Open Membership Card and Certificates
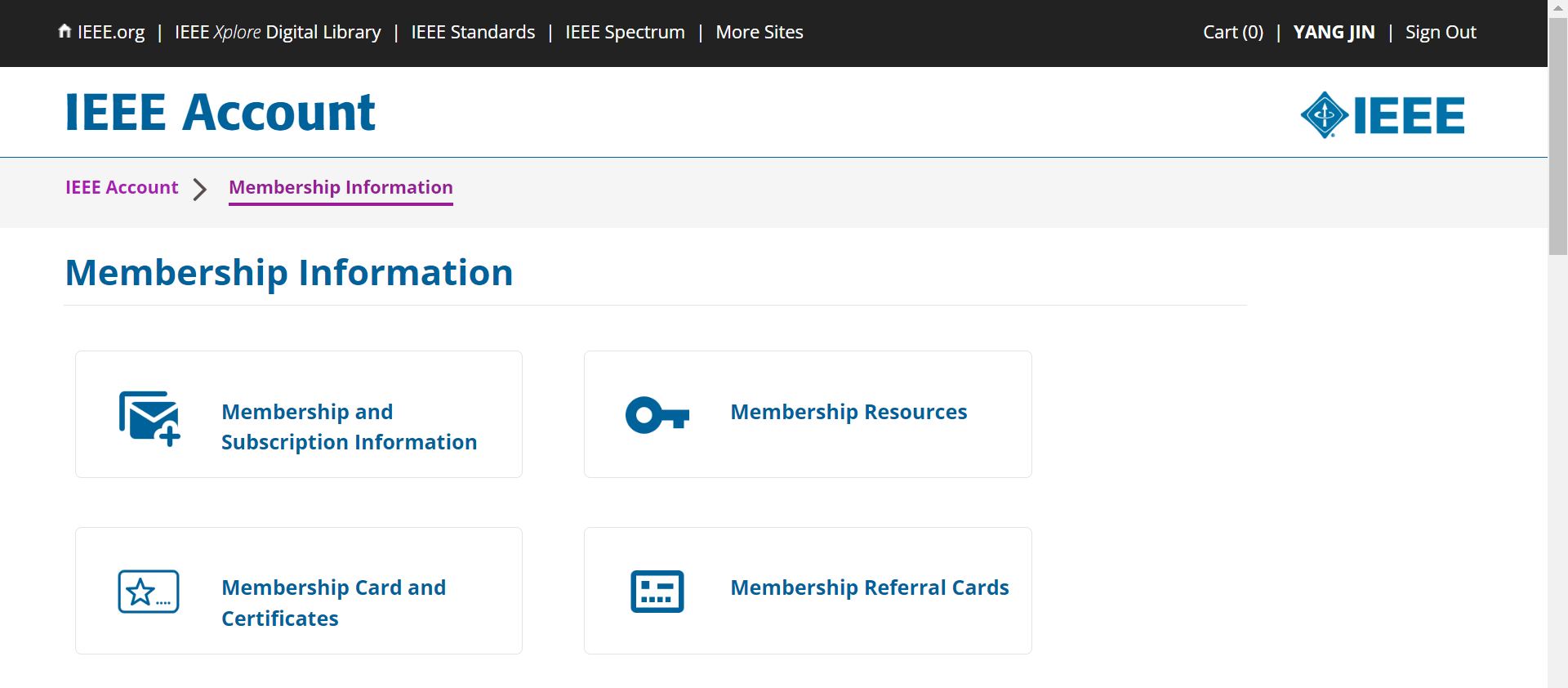Screen dimensions: 1568x688 click(333, 603)
